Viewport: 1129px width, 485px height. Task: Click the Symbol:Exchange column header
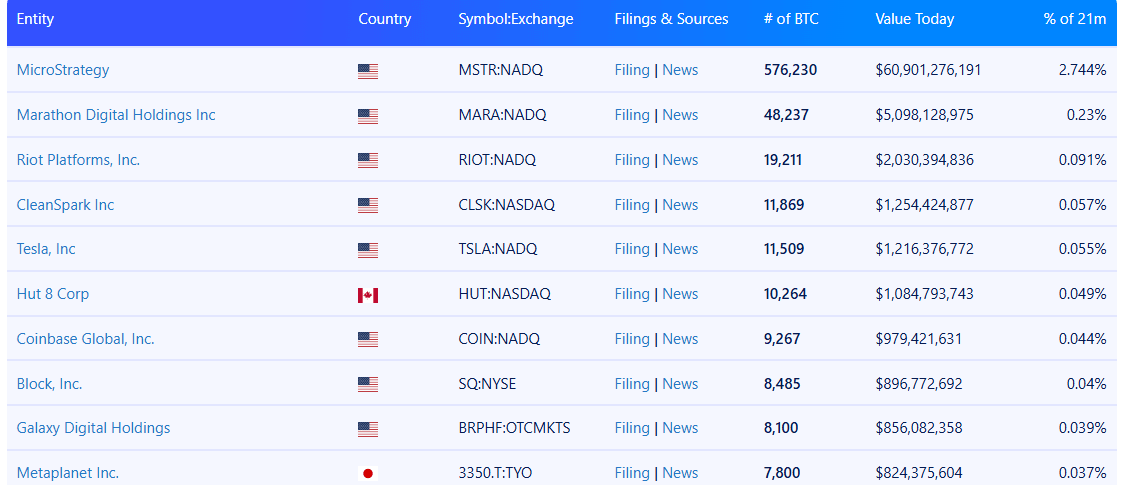(x=516, y=19)
